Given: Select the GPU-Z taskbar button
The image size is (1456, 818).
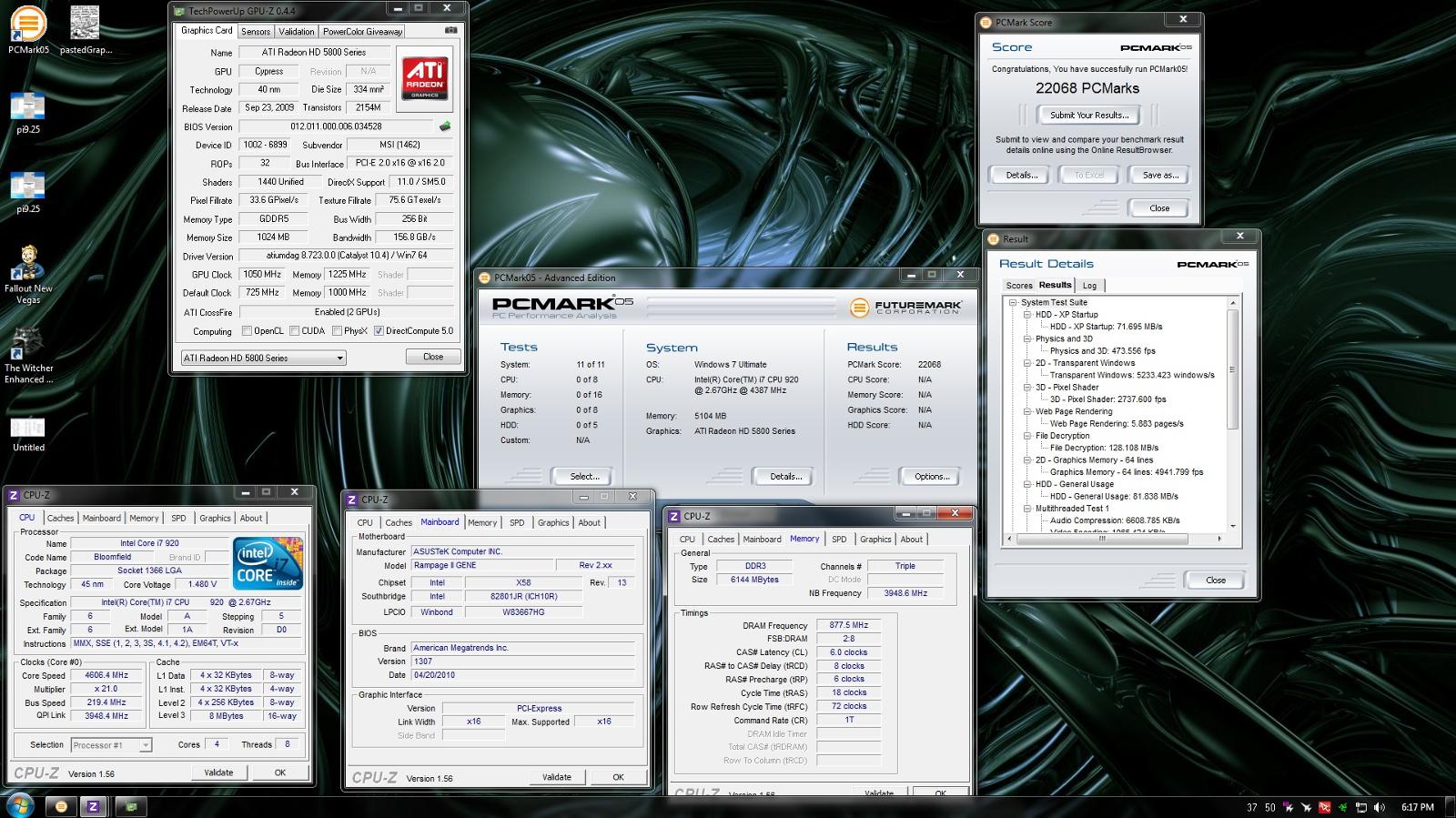Looking at the screenshot, I should (132, 806).
